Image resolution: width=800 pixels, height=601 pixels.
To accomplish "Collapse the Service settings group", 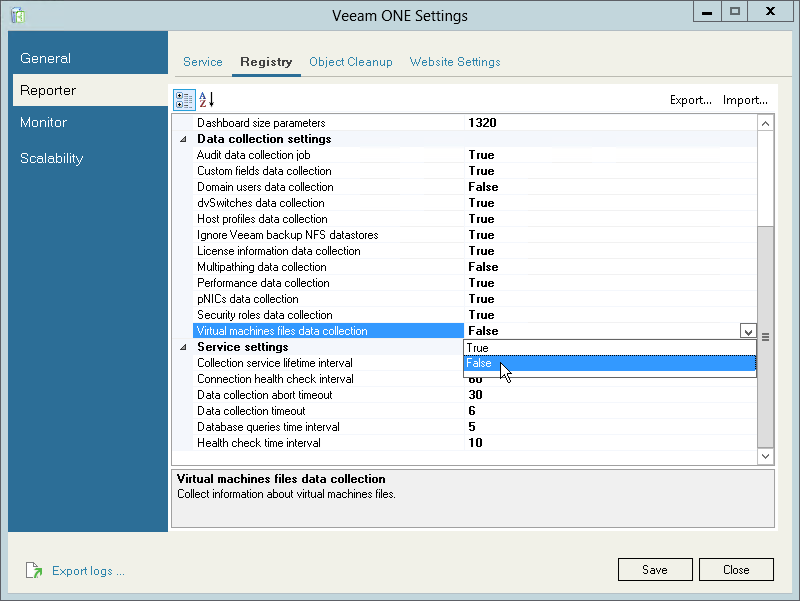I will coord(184,347).
